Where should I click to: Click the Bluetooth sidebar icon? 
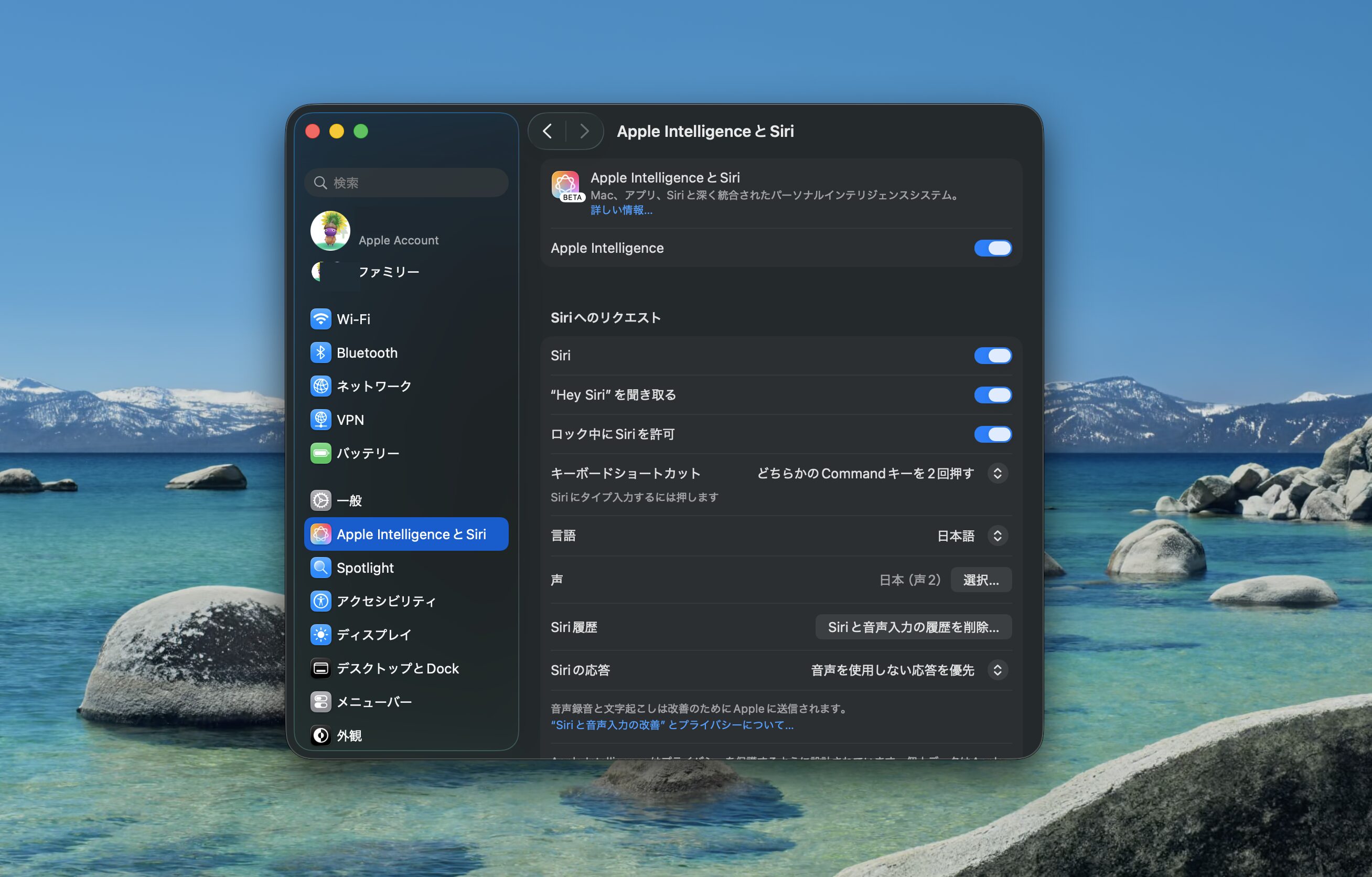(321, 352)
